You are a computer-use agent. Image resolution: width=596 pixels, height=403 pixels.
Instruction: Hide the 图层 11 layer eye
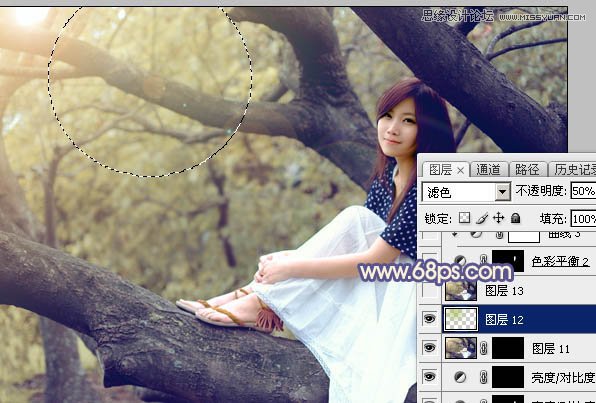(430, 347)
